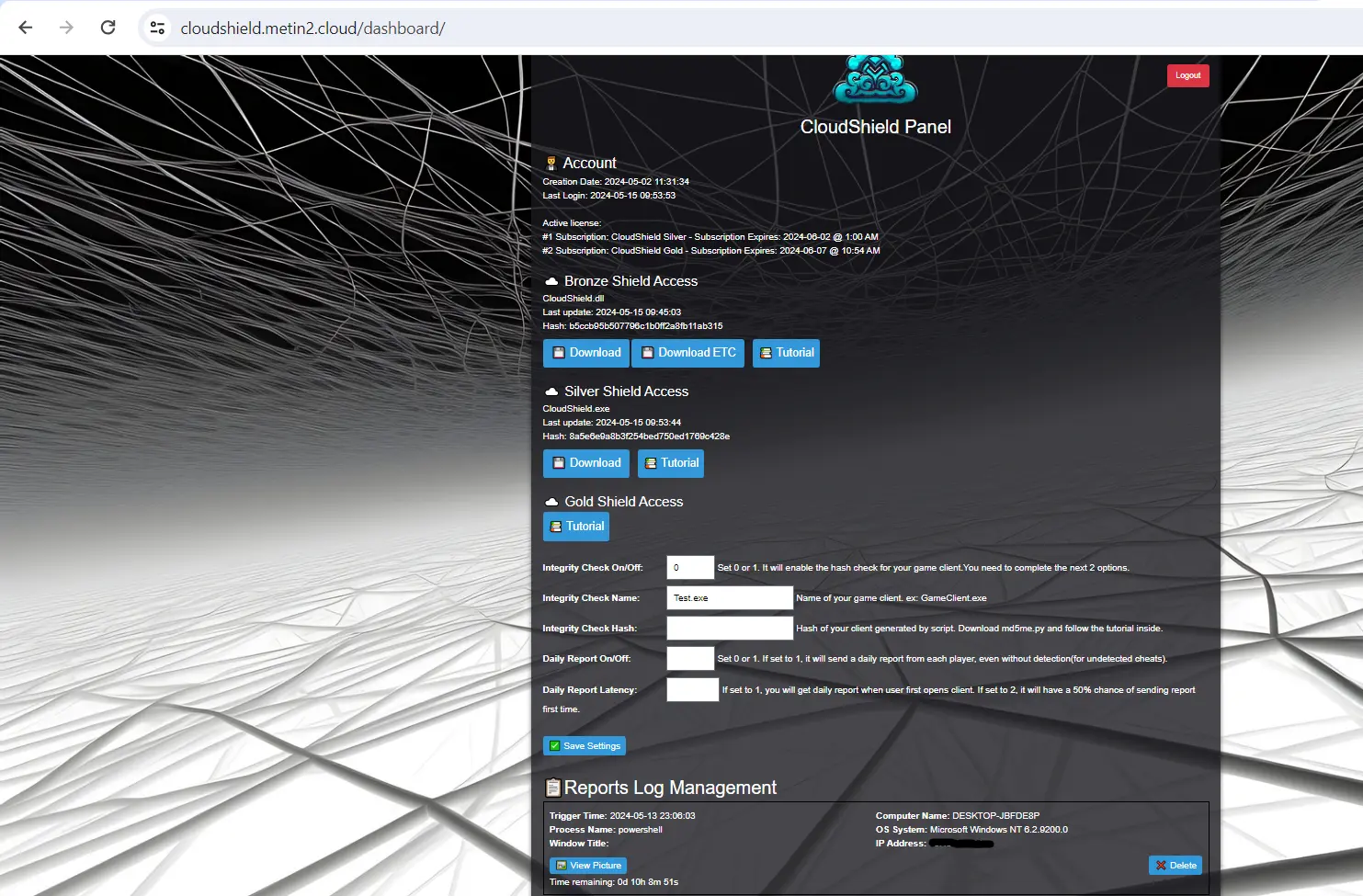Reload the page with the refresh icon
Viewport: 1363px width, 896px height.
click(x=108, y=28)
